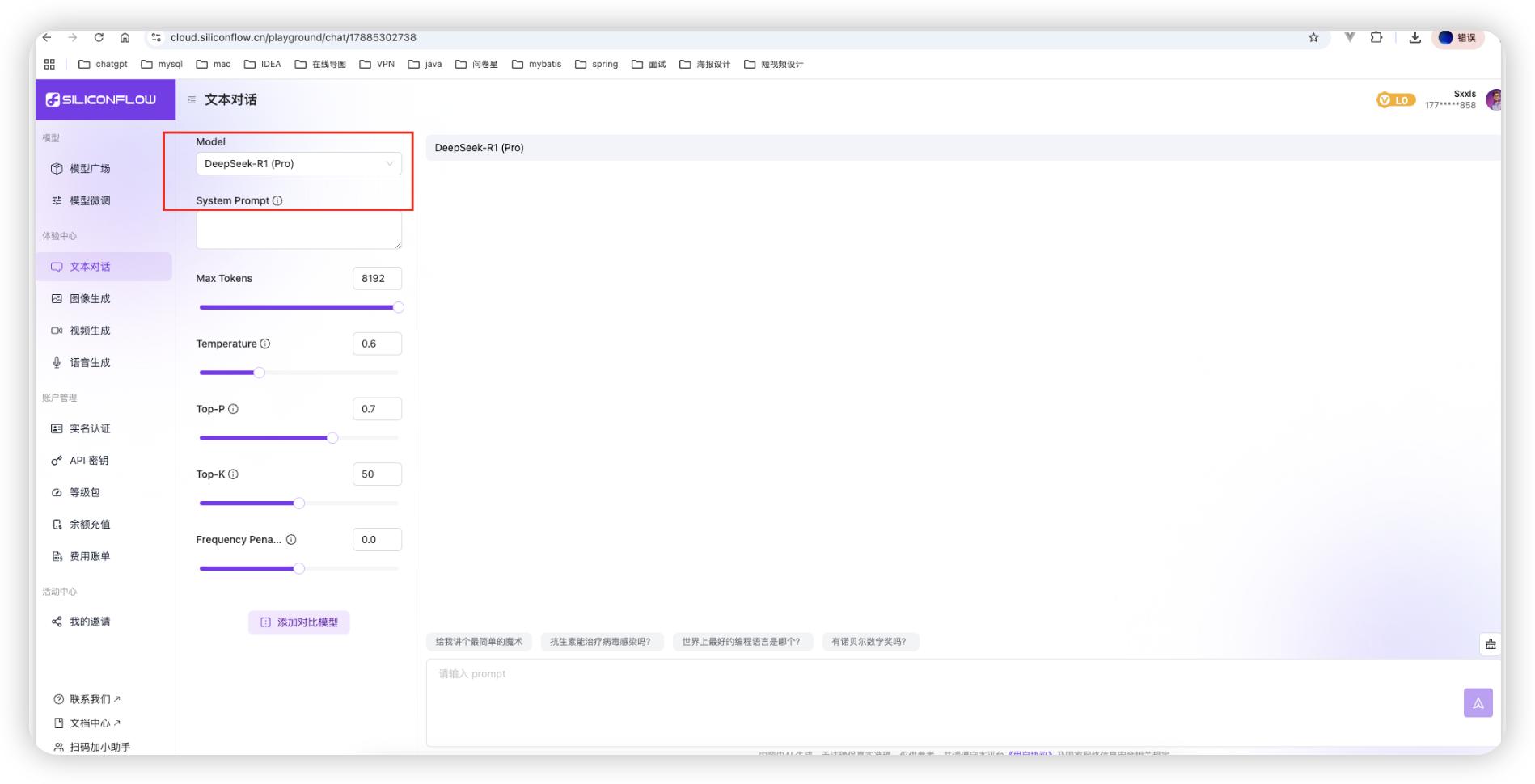
Task: Clear the conversation with the broom icon
Action: click(1491, 644)
